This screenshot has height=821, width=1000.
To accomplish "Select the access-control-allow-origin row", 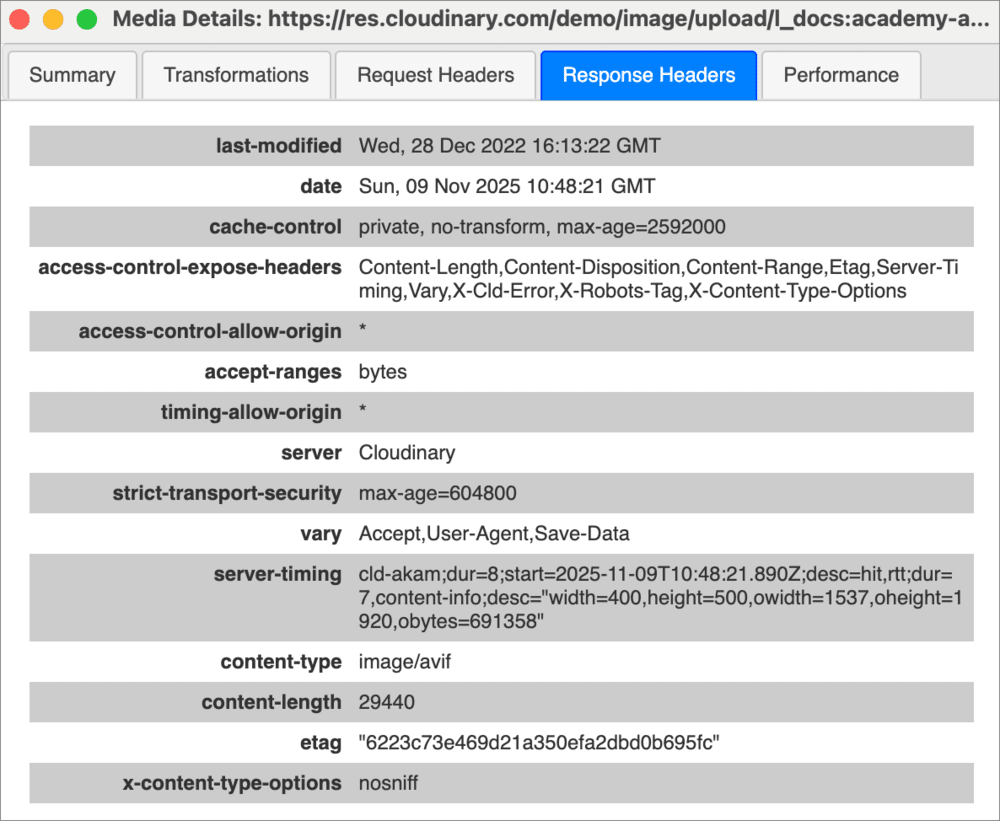I will click(x=500, y=331).
